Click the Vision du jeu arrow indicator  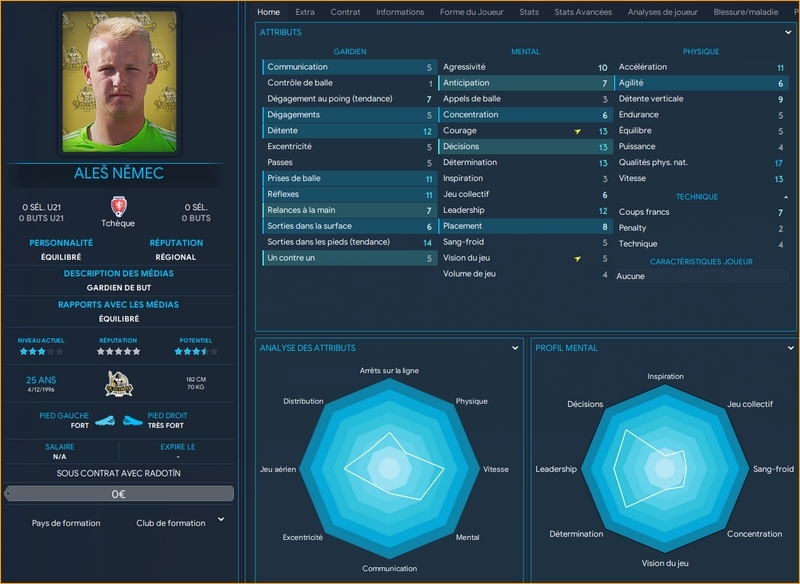[x=578, y=259]
